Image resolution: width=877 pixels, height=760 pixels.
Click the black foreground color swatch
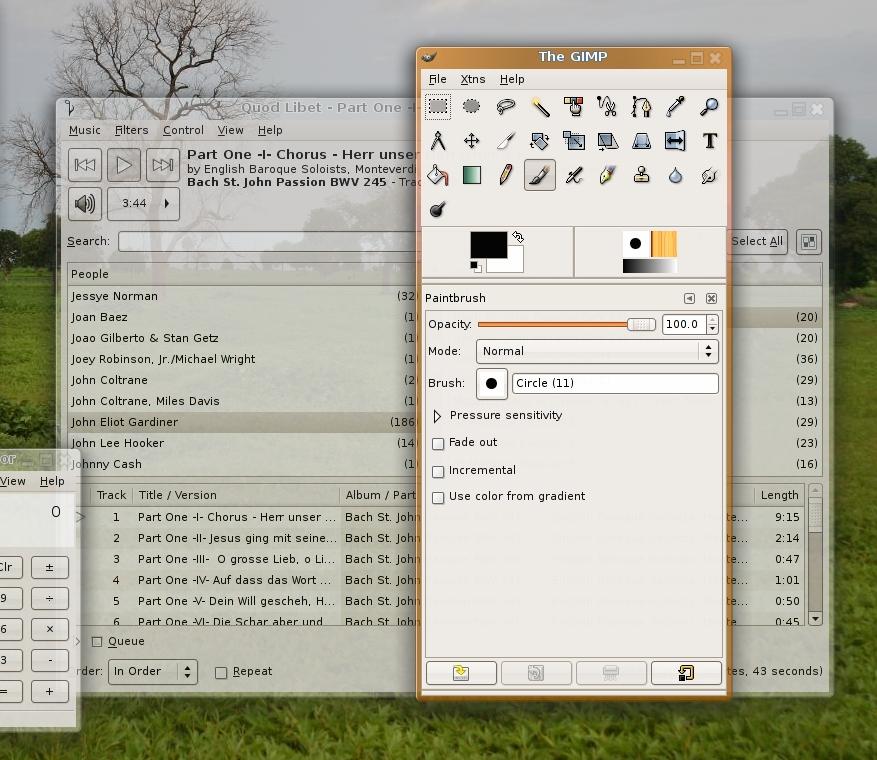point(488,244)
